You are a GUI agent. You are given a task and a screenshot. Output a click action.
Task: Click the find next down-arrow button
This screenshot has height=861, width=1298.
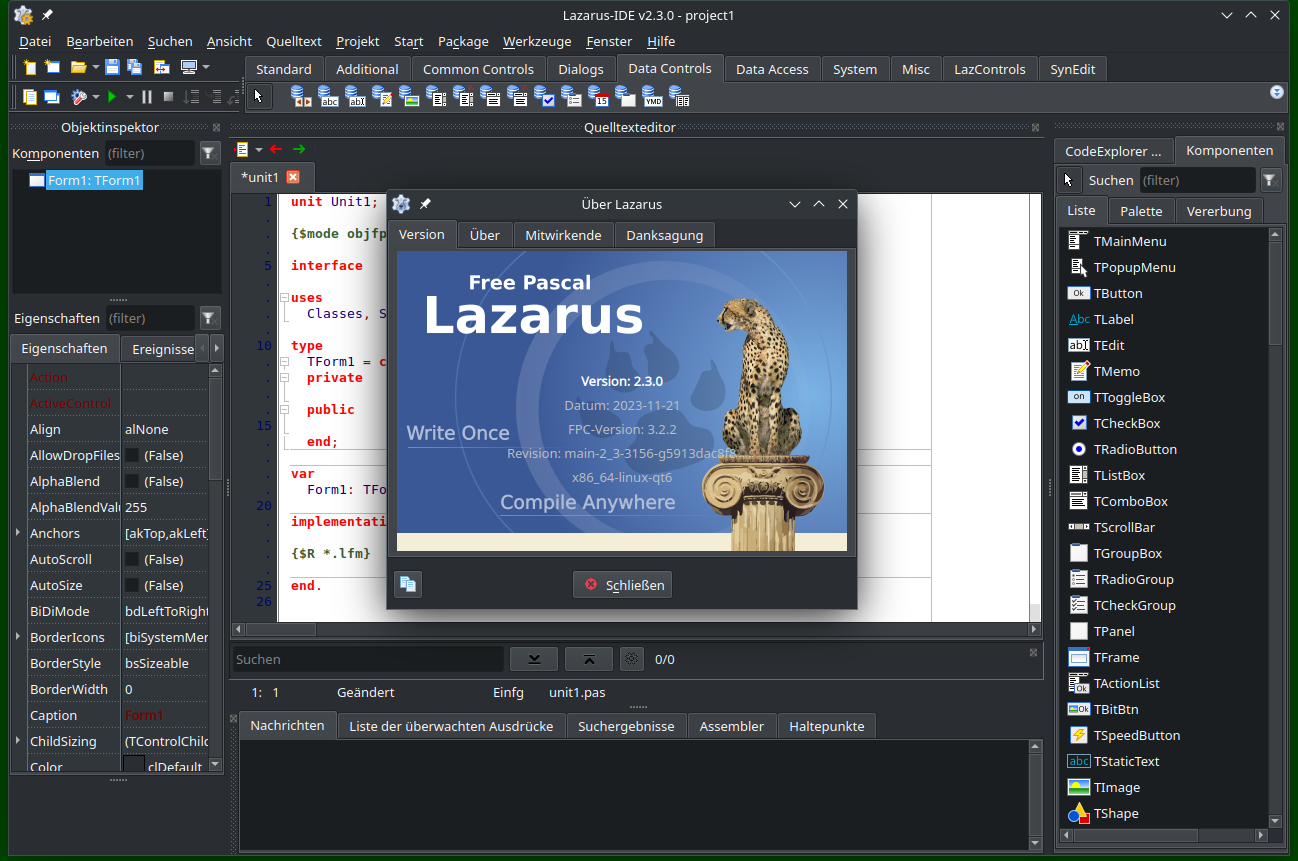(x=534, y=659)
